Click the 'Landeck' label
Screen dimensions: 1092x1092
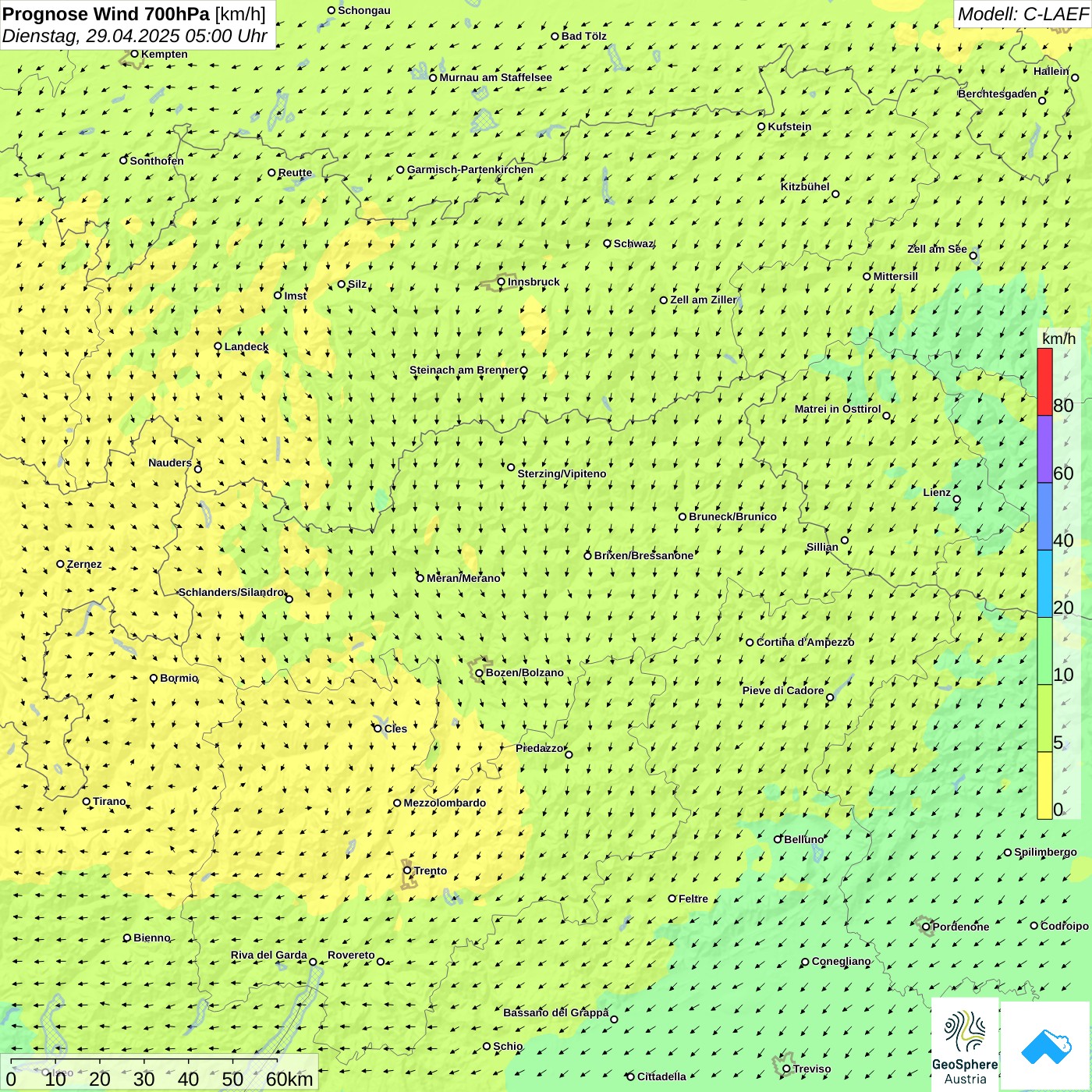pyautogui.click(x=246, y=346)
